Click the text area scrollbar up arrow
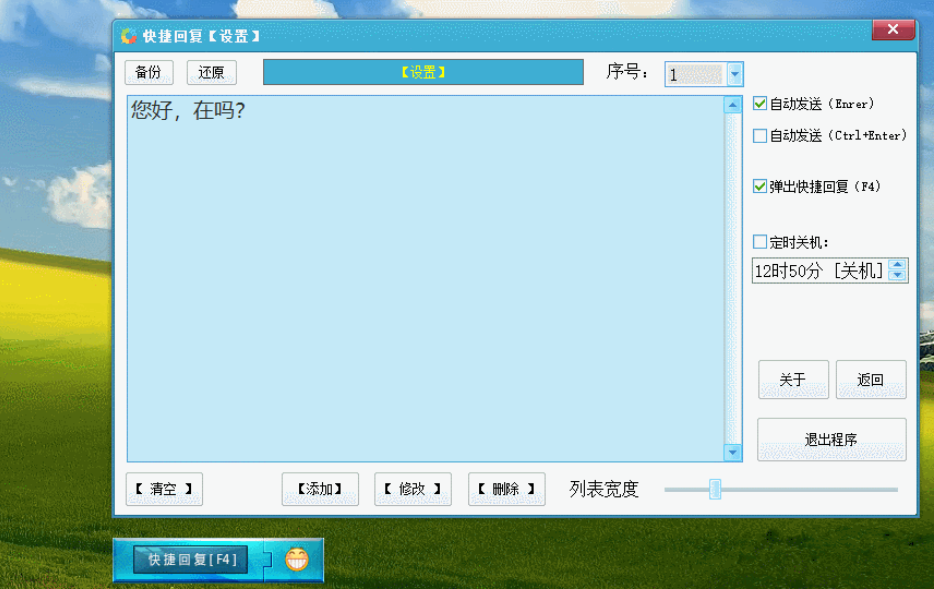Viewport: 934px width, 589px height. tap(732, 105)
